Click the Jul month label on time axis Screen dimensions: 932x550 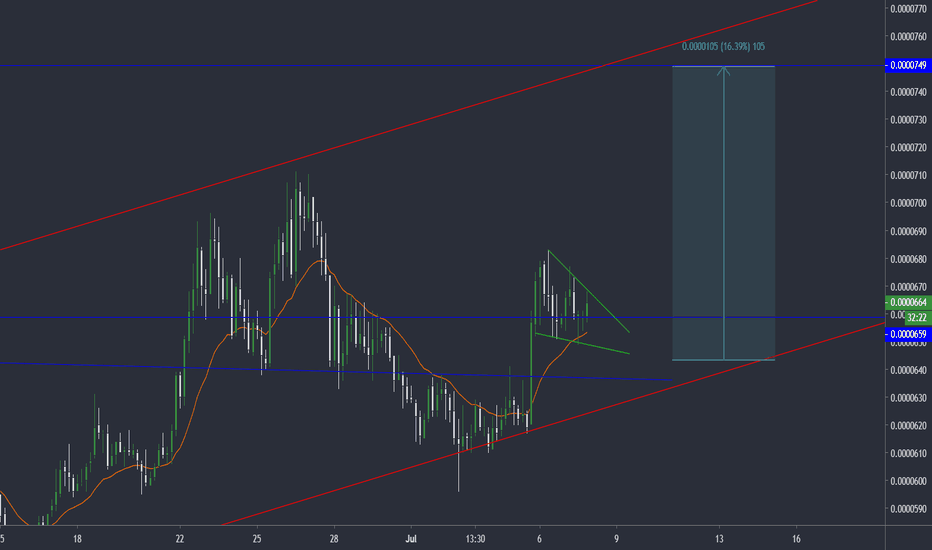[411, 539]
